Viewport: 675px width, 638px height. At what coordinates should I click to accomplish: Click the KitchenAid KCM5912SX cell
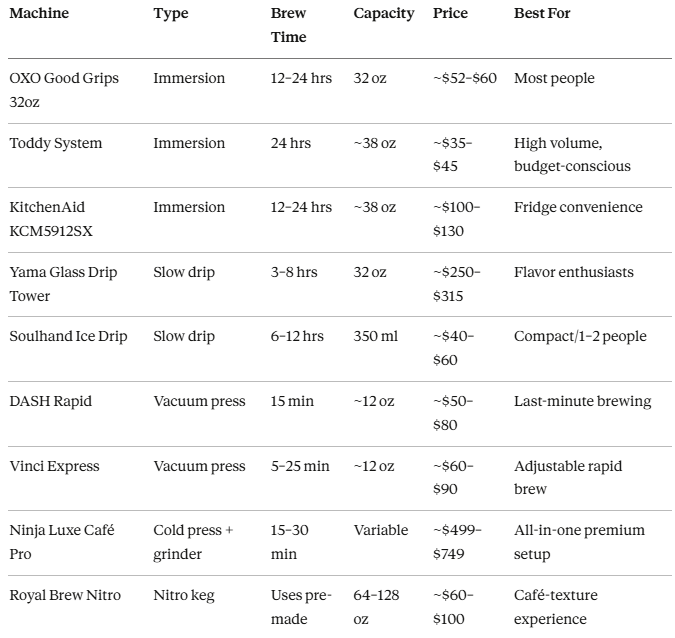[x=61, y=219]
